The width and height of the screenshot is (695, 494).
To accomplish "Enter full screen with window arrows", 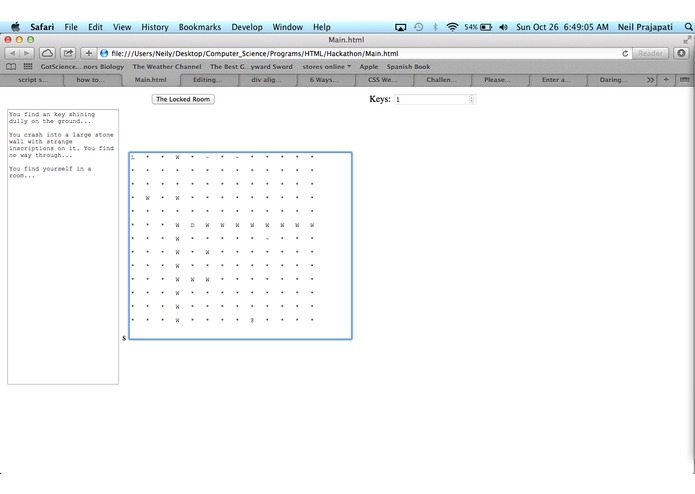I will pyautogui.click(x=687, y=40).
